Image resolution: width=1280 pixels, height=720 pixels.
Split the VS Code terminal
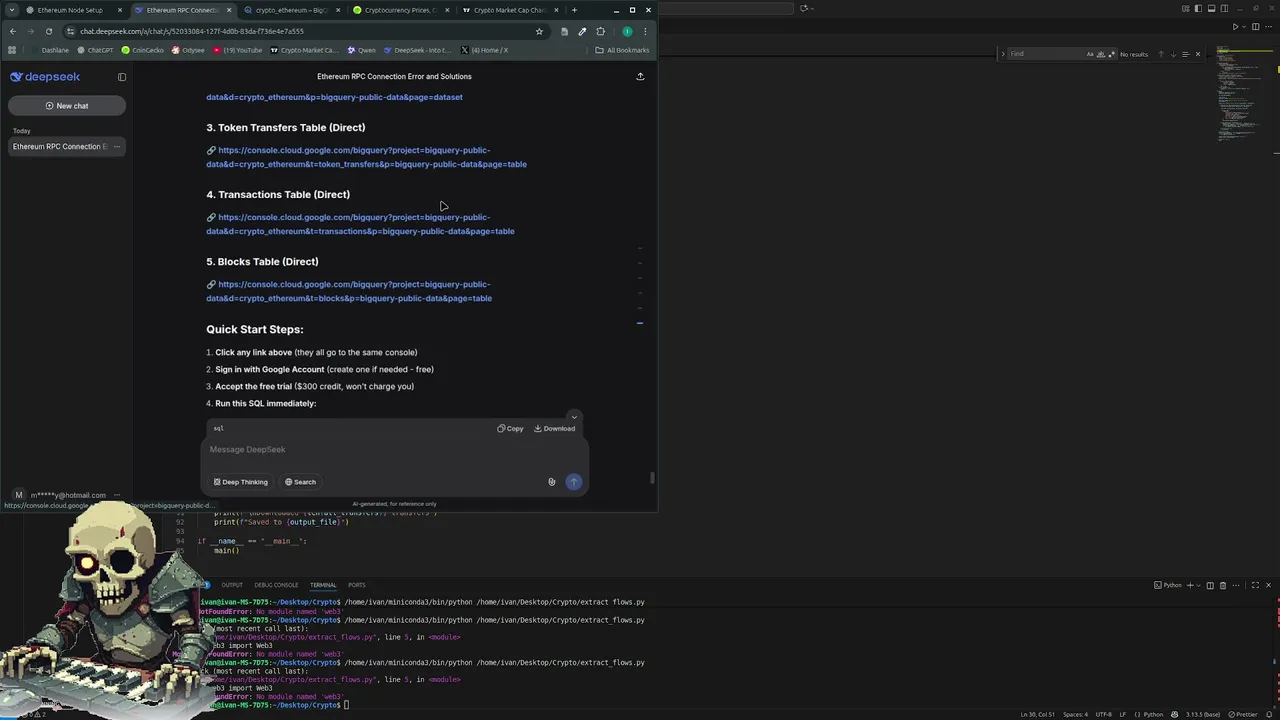tap(1210, 585)
